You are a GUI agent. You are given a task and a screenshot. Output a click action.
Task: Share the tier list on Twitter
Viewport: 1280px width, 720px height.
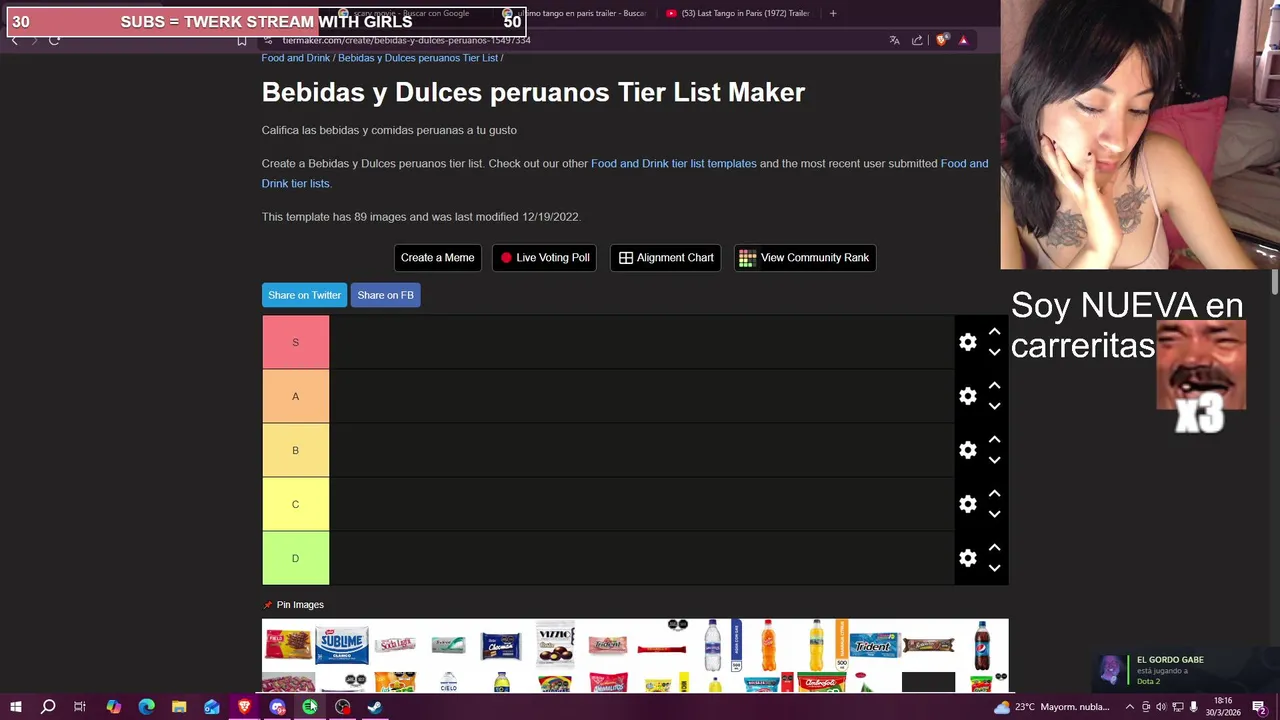coord(304,295)
